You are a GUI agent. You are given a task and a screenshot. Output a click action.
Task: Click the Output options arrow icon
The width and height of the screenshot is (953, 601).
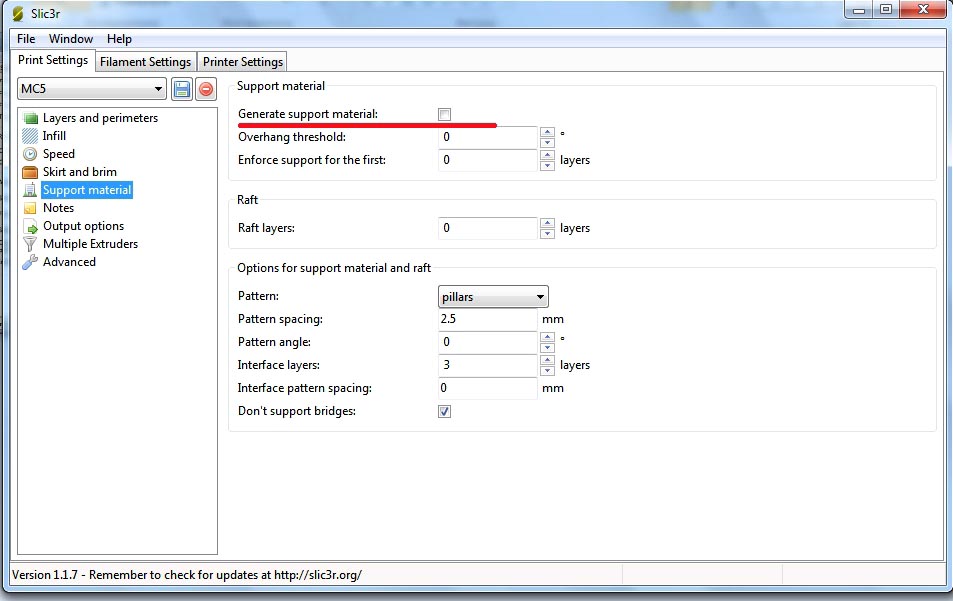pyautogui.click(x=30, y=226)
